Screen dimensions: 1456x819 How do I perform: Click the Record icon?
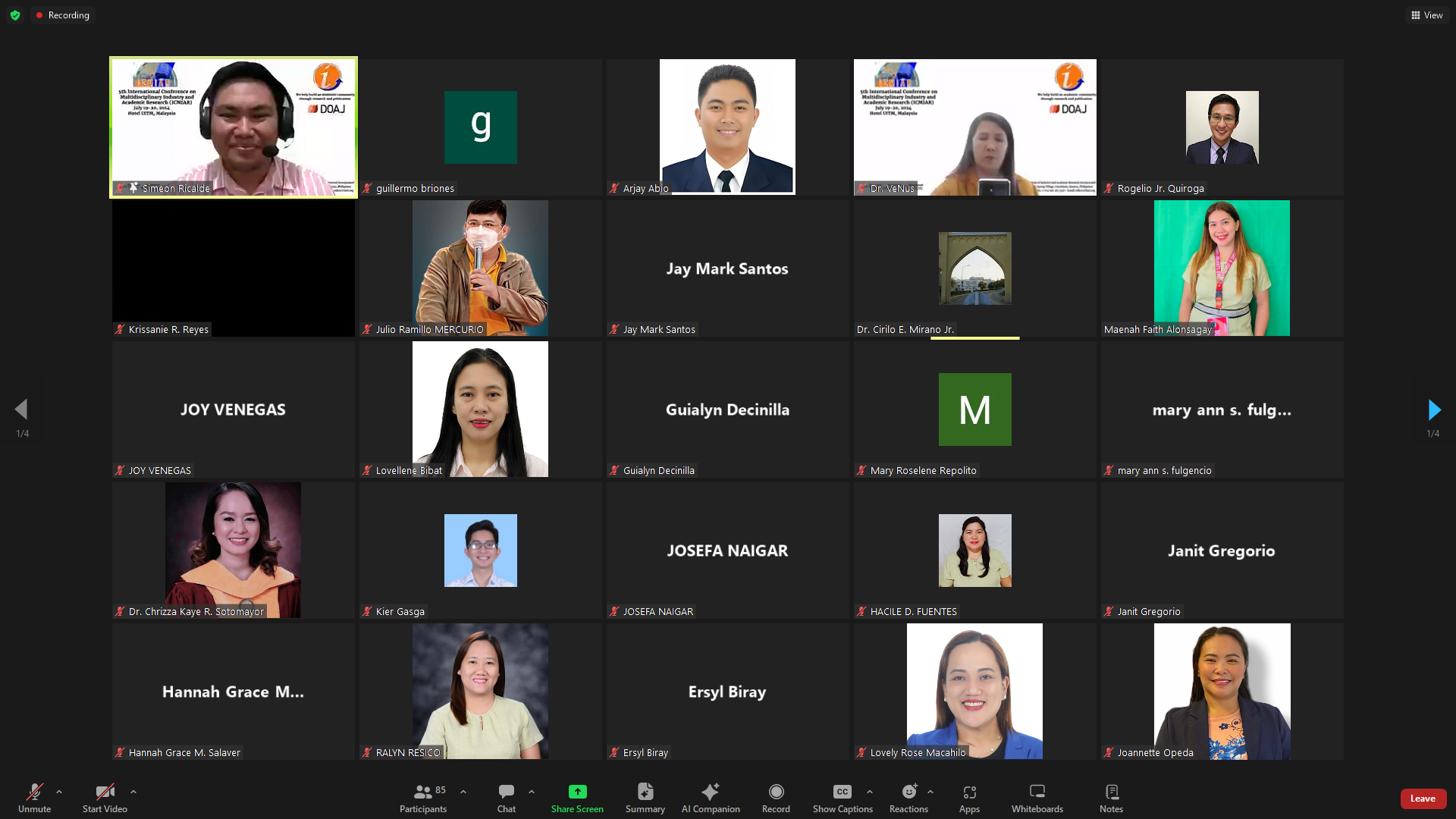776,792
